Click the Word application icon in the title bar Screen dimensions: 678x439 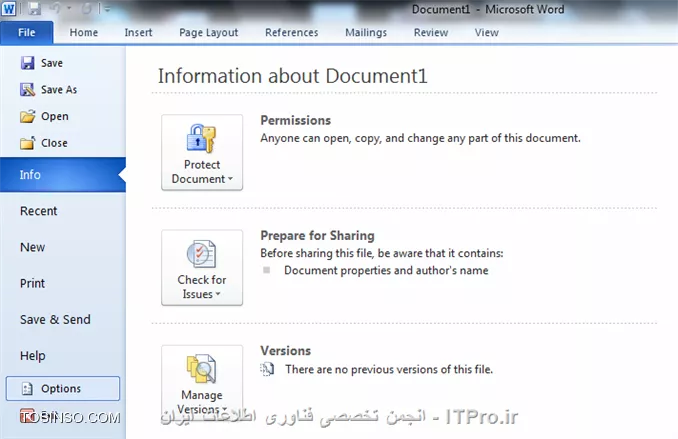(9, 8)
